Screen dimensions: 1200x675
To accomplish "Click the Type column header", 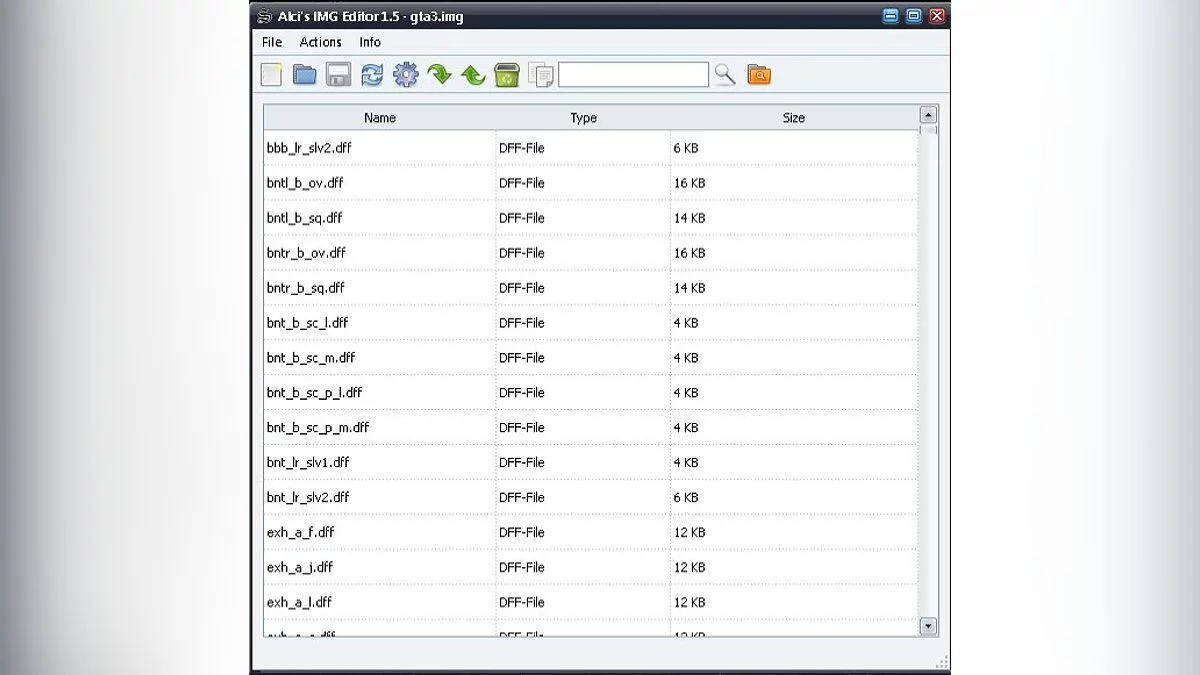I will 583,118.
